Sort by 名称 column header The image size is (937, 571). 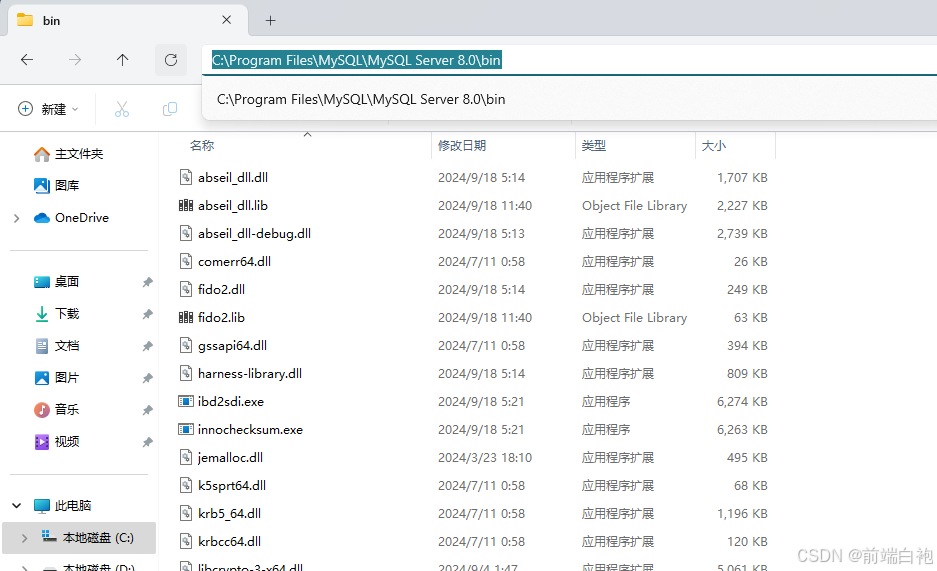[202, 146]
